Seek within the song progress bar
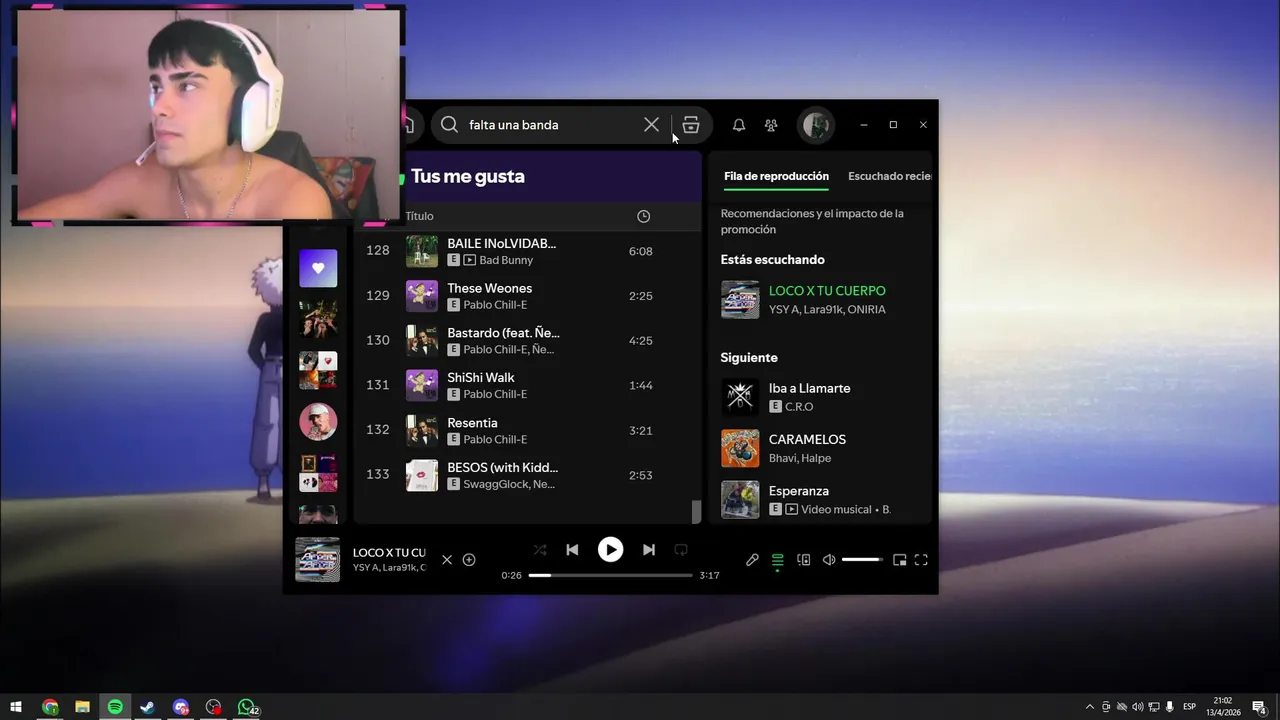This screenshot has height=720, width=1280. (x=610, y=575)
